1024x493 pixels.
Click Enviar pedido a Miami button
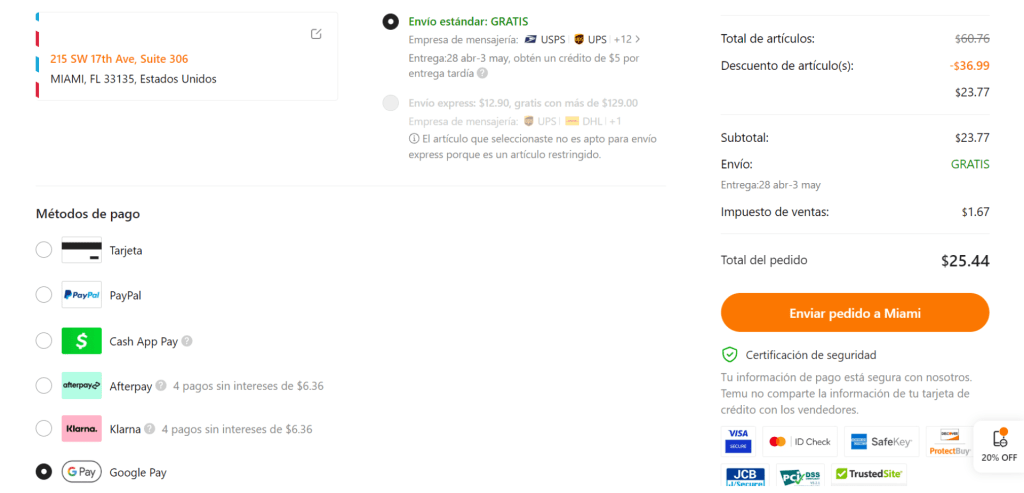855,313
